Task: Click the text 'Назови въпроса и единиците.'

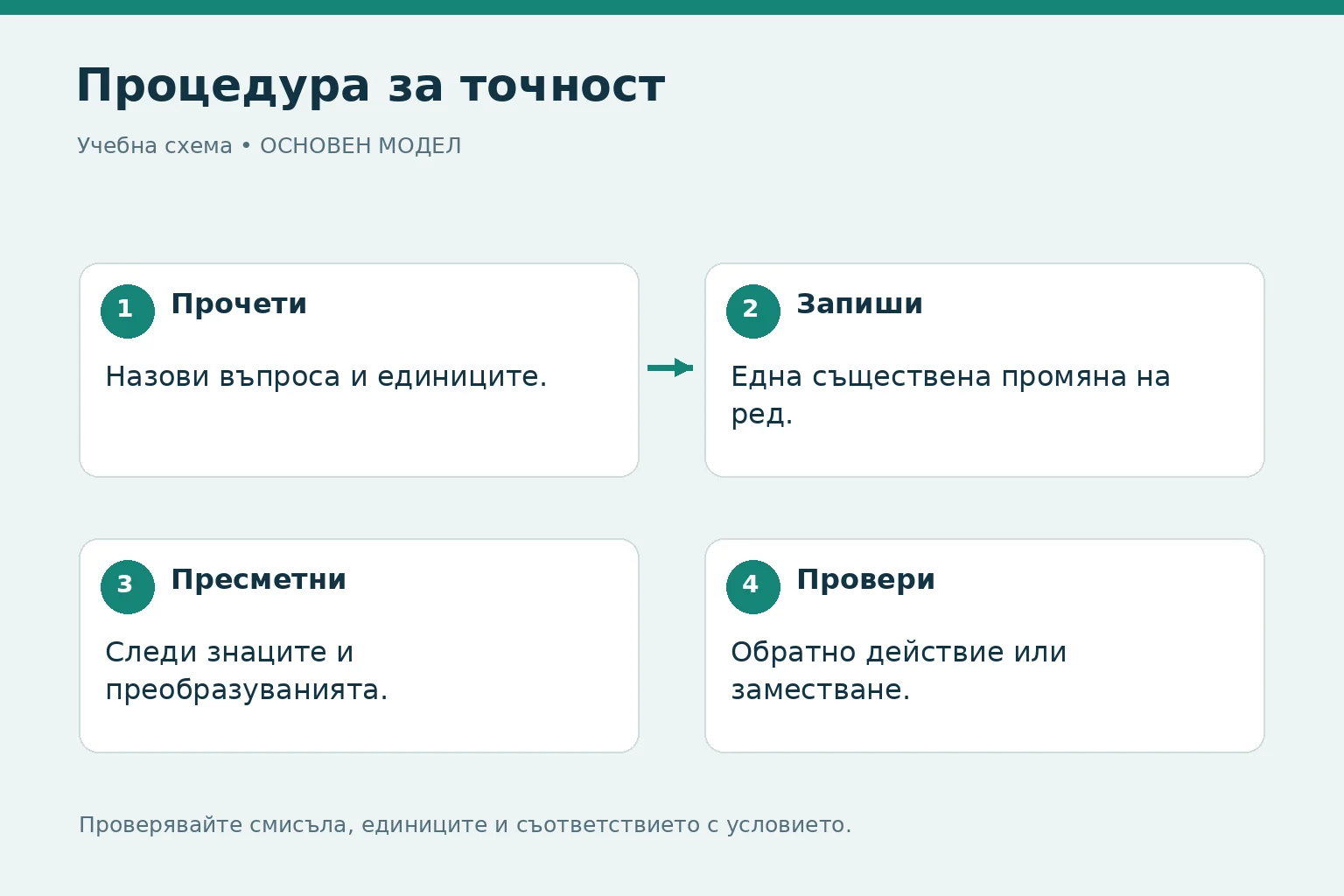Action: [x=326, y=377]
